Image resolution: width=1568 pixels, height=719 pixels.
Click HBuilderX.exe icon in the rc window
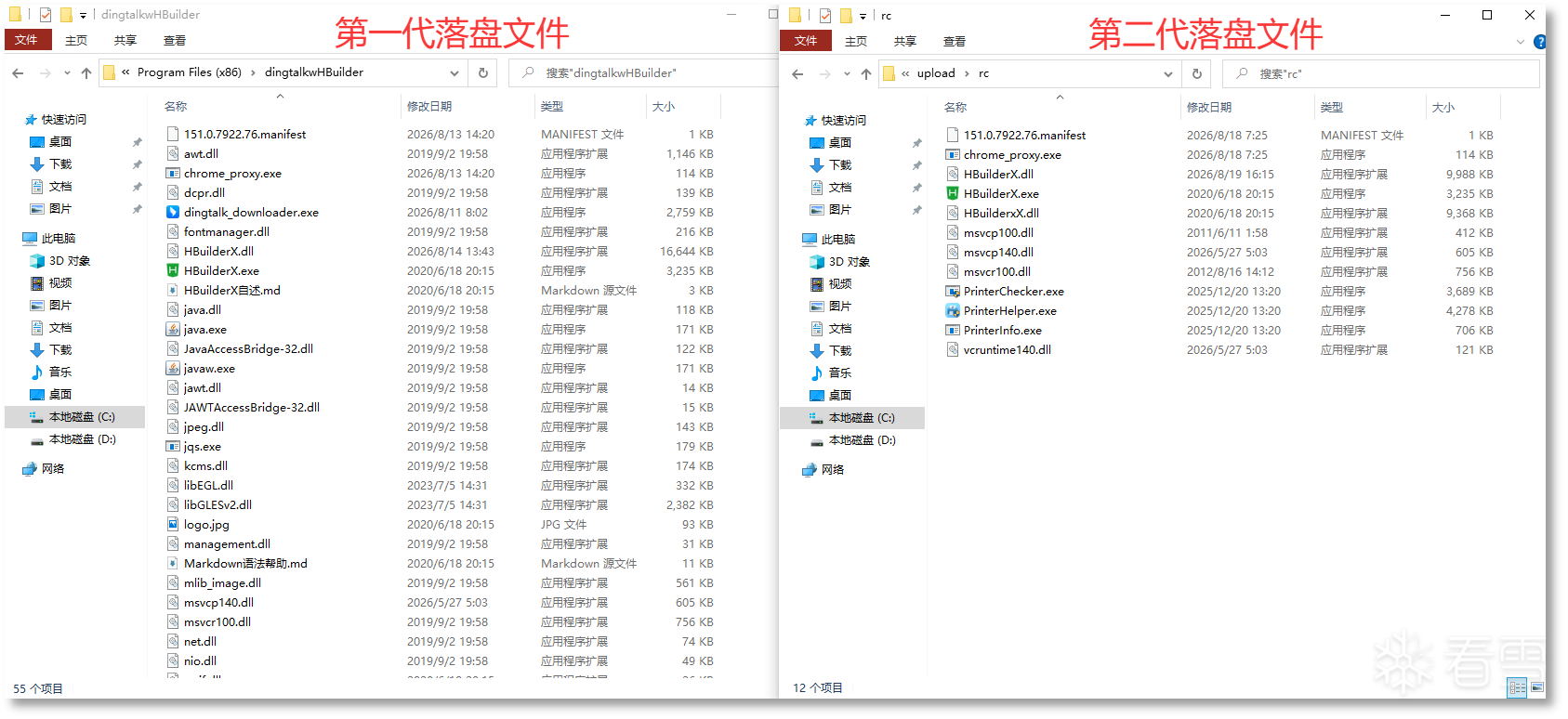pyautogui.click(x=952, y=193)
